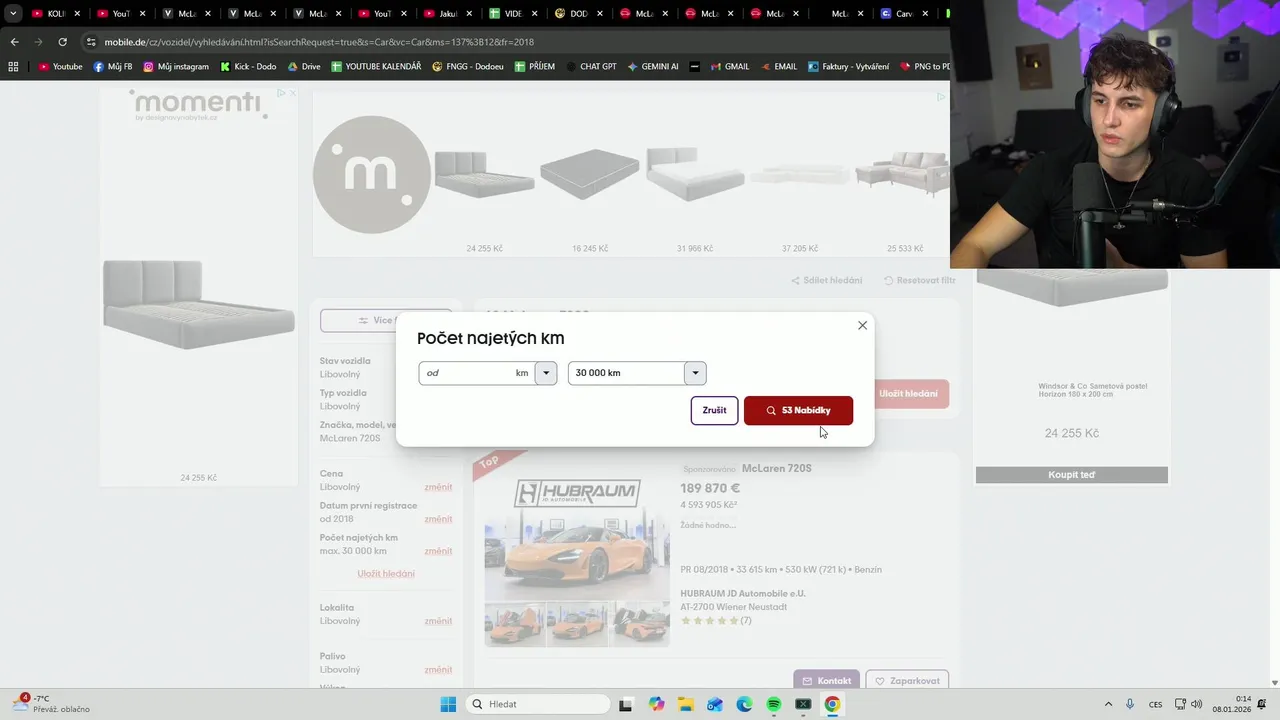Open Microsoft Edge on taskbar

tap(744, 704)
